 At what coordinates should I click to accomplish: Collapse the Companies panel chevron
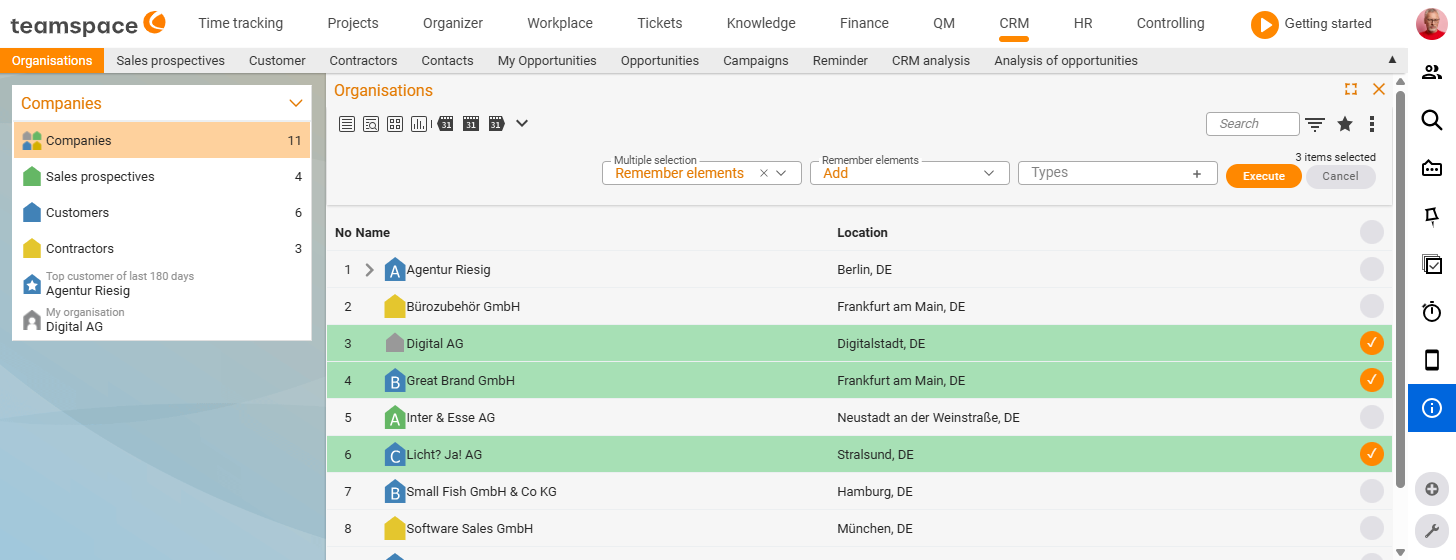coord(295,103)
